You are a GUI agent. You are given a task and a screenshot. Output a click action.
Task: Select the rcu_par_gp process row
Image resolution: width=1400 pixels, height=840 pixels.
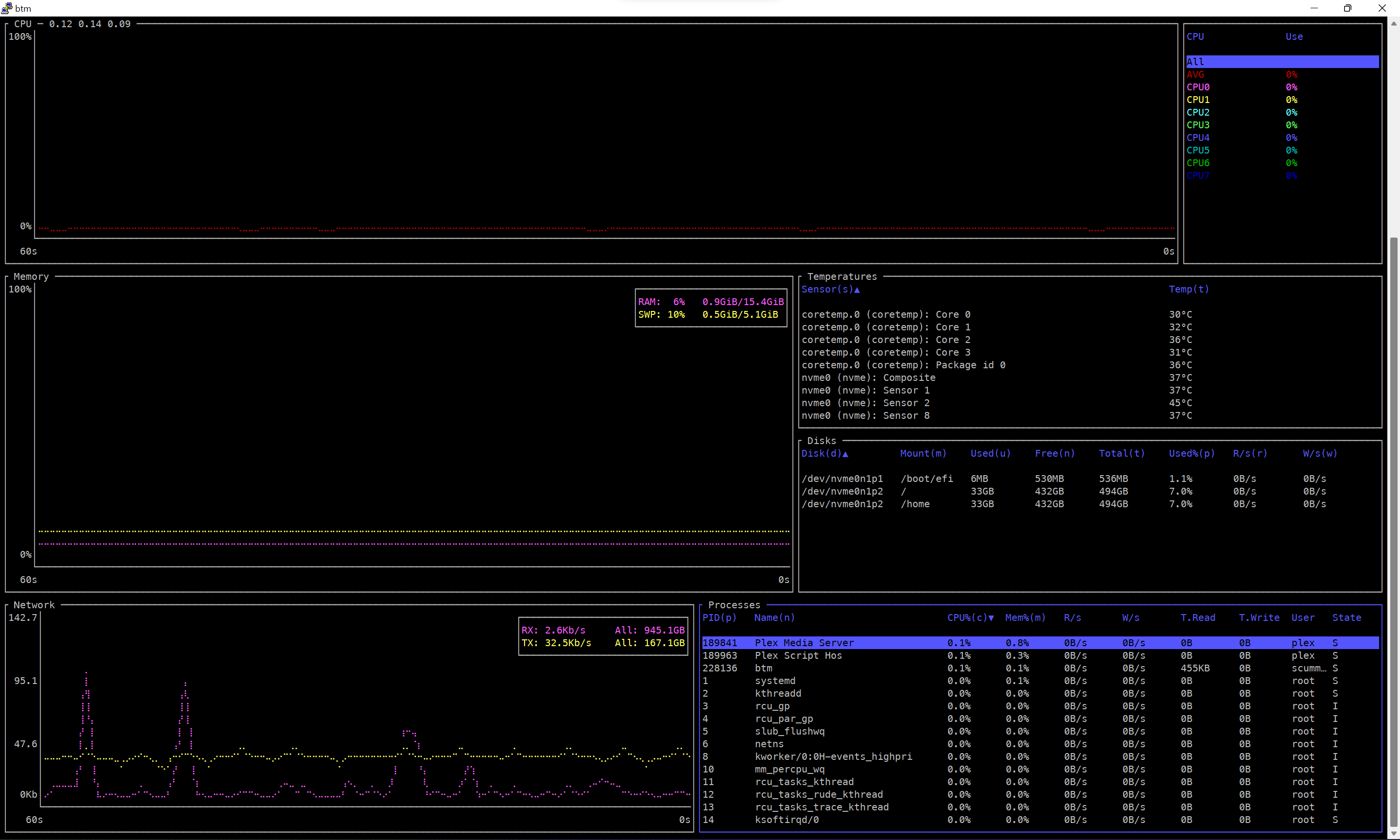[1040, 719]
